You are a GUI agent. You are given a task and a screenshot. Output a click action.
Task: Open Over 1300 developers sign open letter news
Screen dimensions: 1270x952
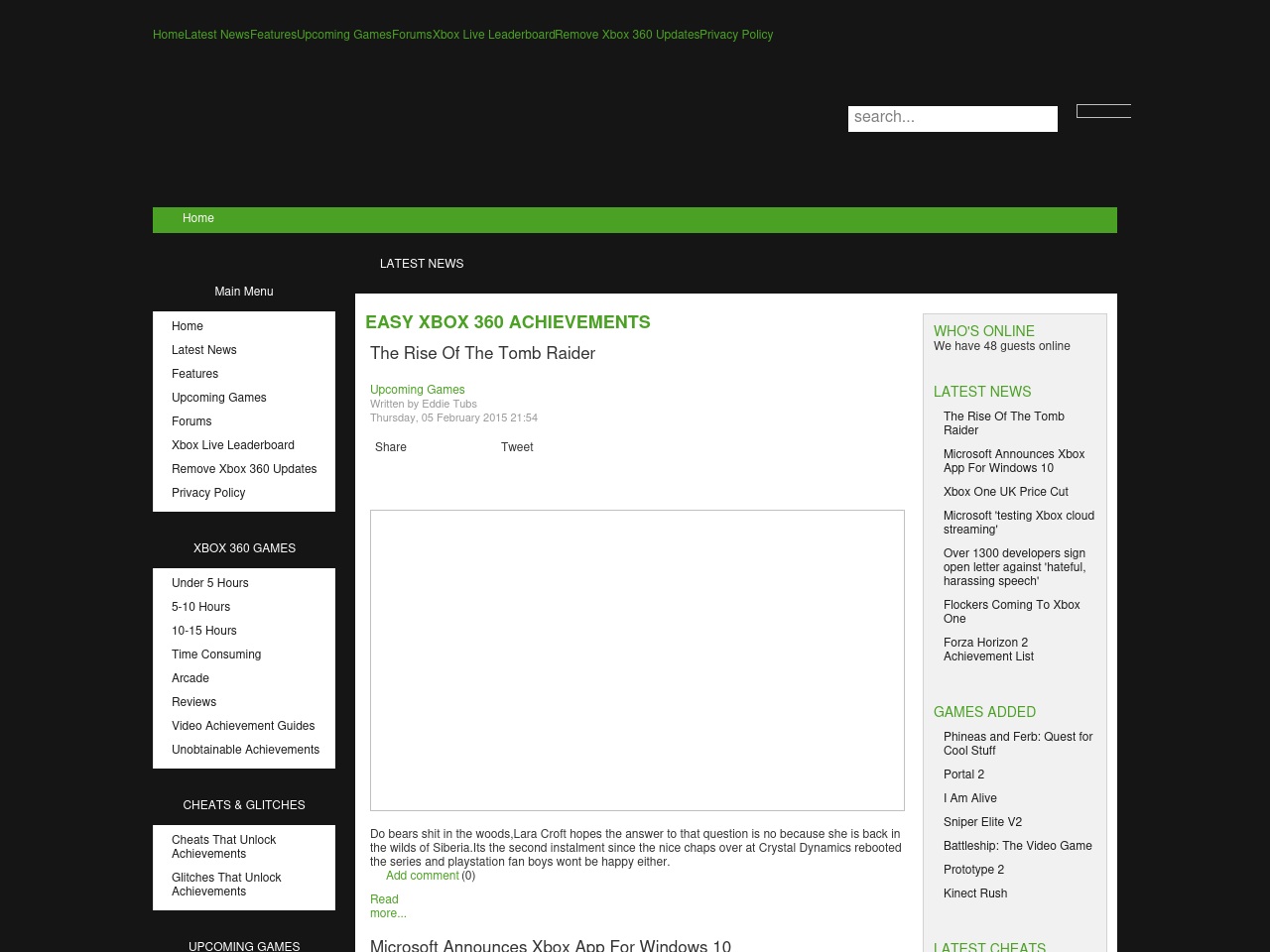[x=1015, y=567]
